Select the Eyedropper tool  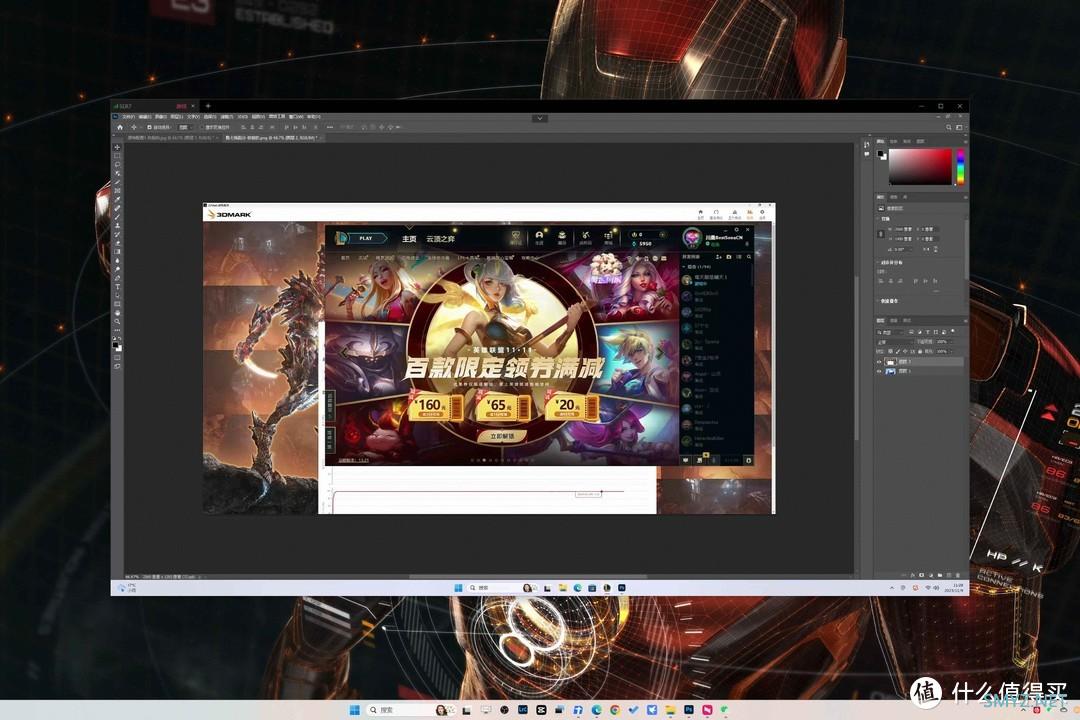coord(117,200)
